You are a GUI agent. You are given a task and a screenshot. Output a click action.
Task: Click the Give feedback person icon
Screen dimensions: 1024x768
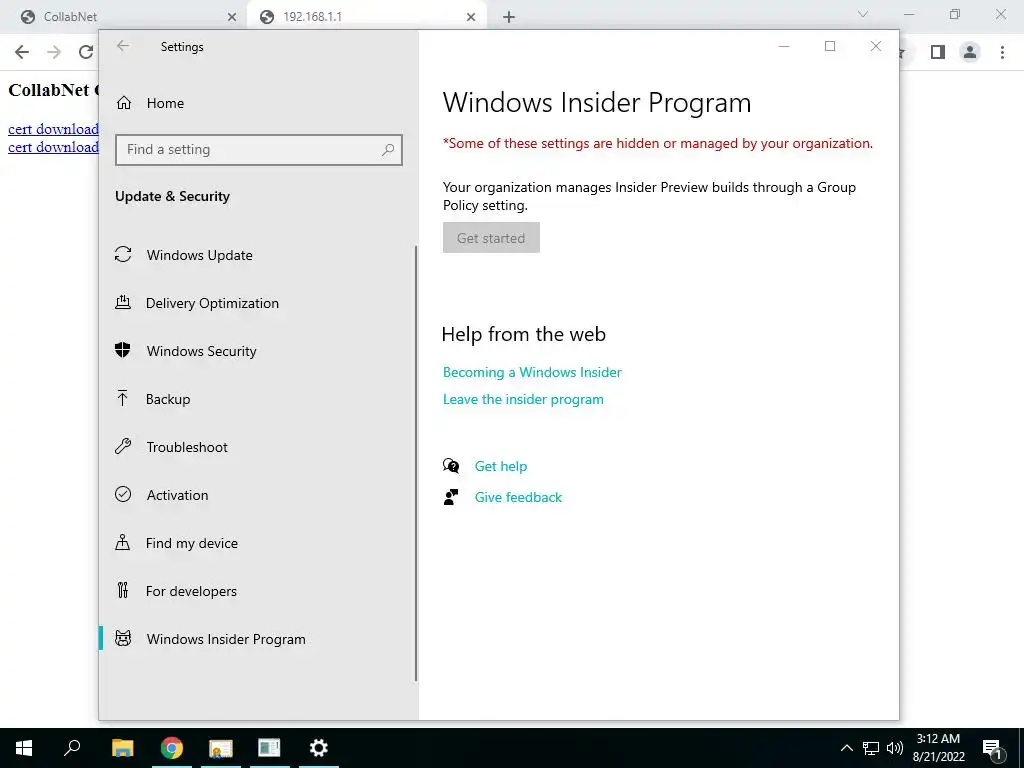(451, 497)
